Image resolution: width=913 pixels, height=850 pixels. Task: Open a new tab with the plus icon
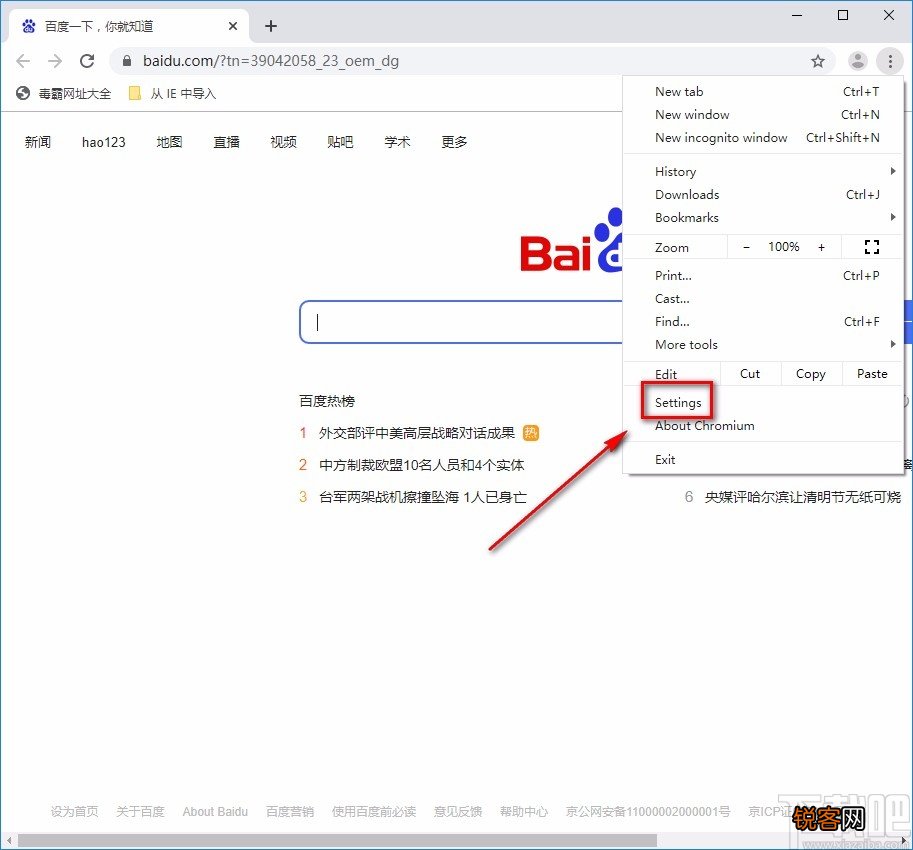[271, 26]
